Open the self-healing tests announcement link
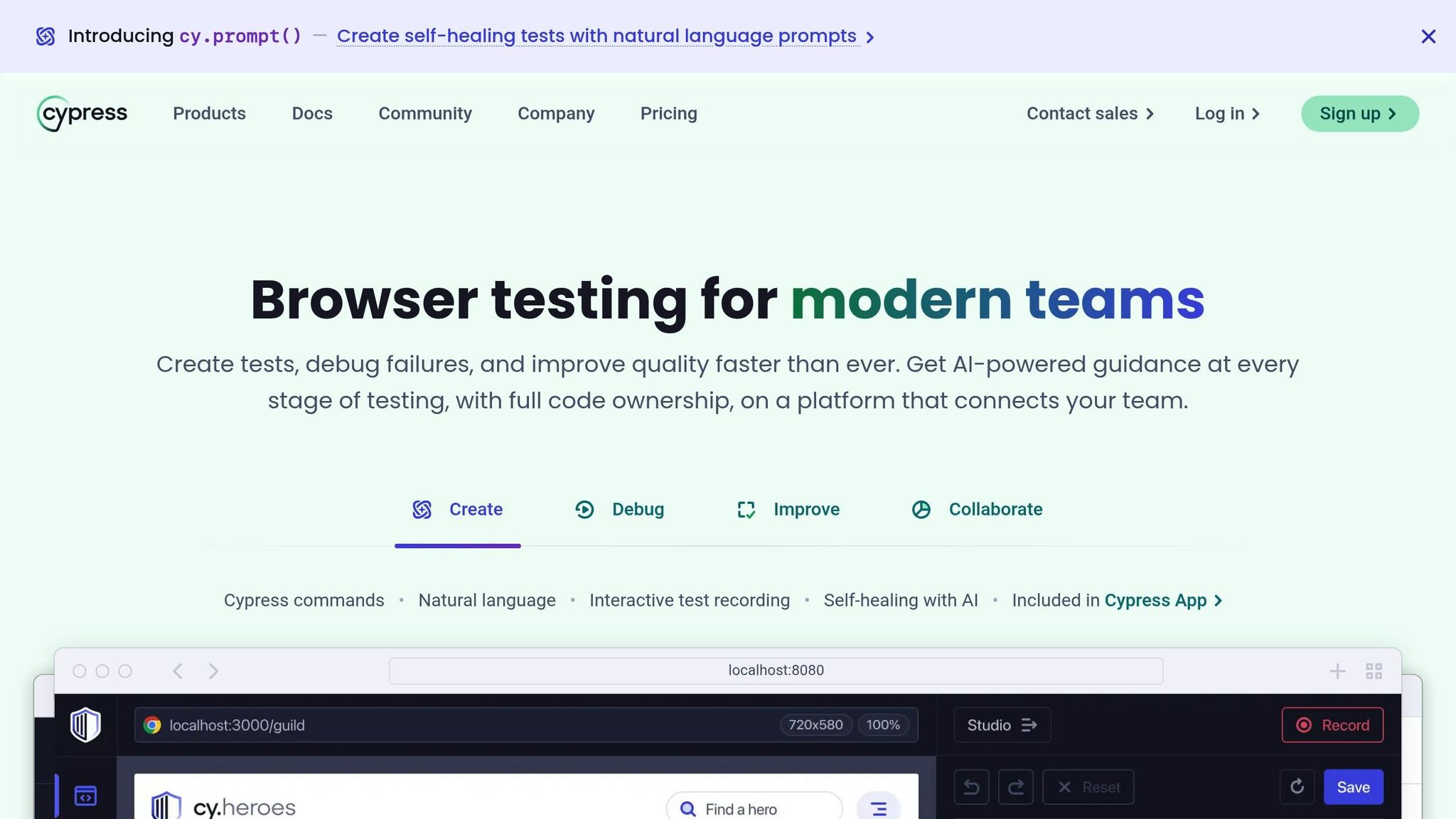 pyautogui.click(x=597, y=36)
